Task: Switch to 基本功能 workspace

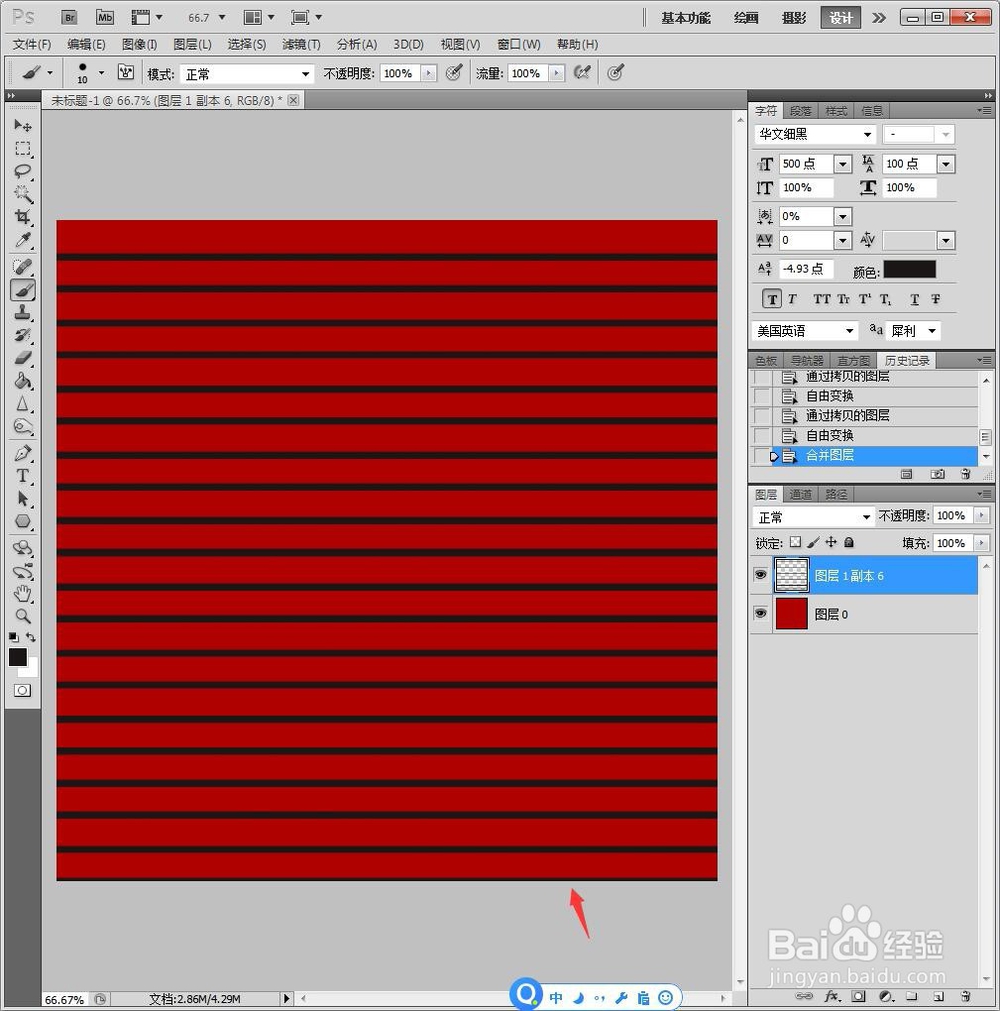Action: [685, 18]
